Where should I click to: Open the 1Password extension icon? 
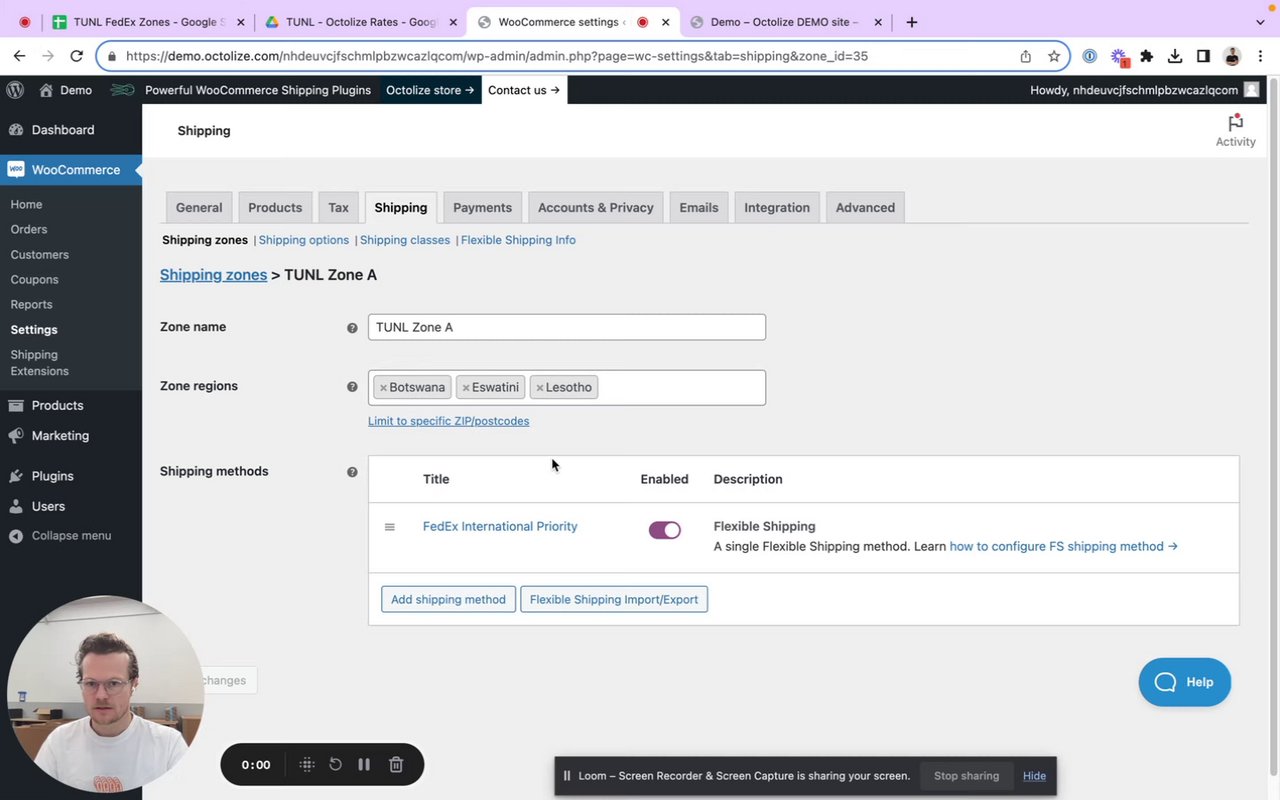point(1090,56)
